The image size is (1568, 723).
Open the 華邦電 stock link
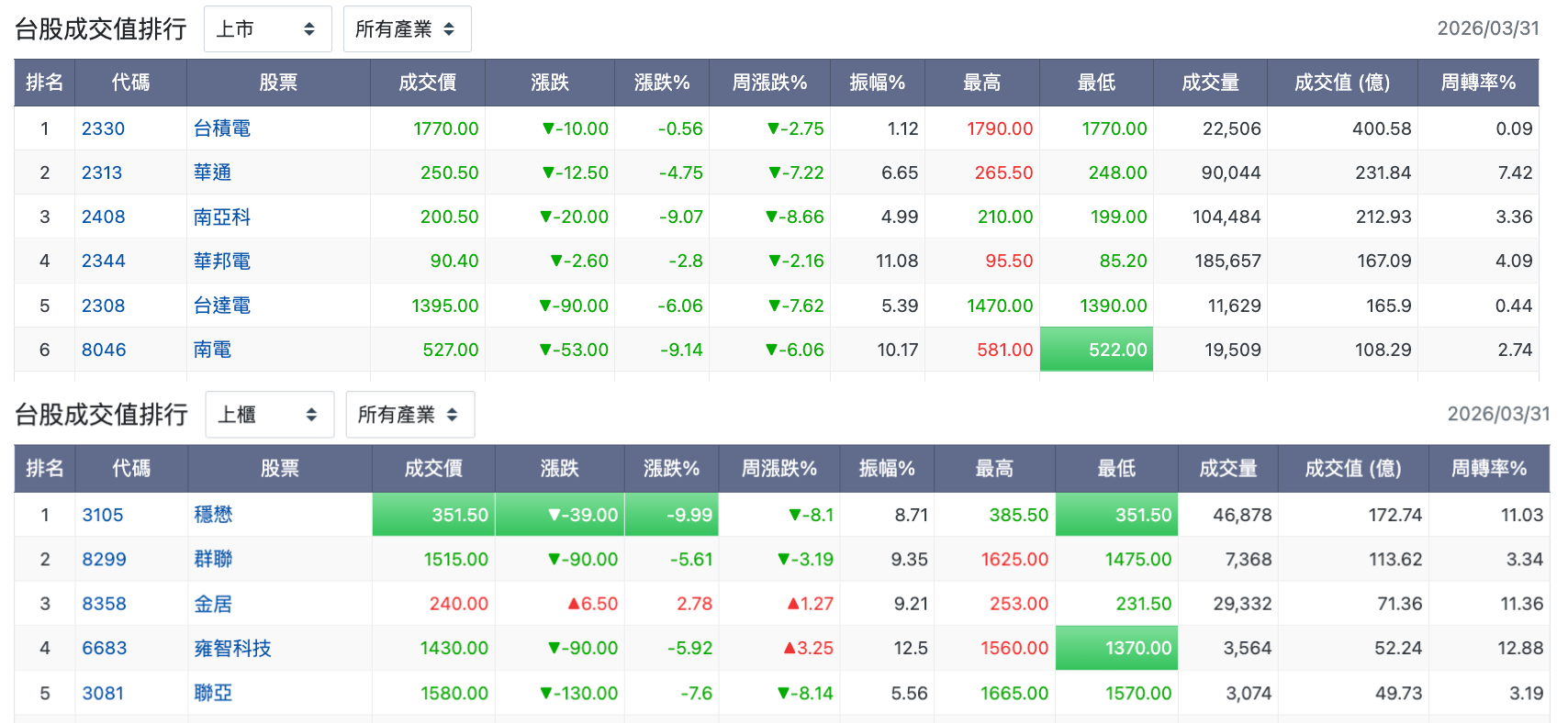click(x=222, y=261)
